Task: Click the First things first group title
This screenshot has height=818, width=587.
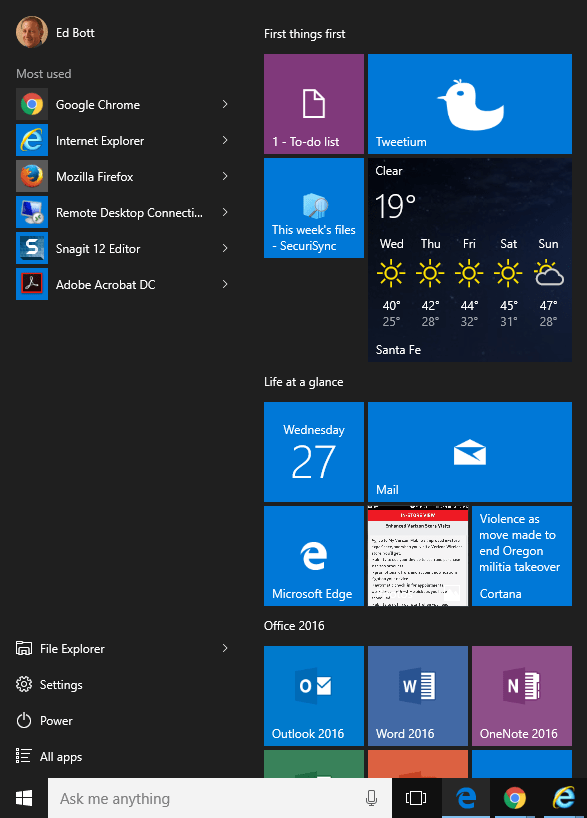Action: tap(305, 34)
